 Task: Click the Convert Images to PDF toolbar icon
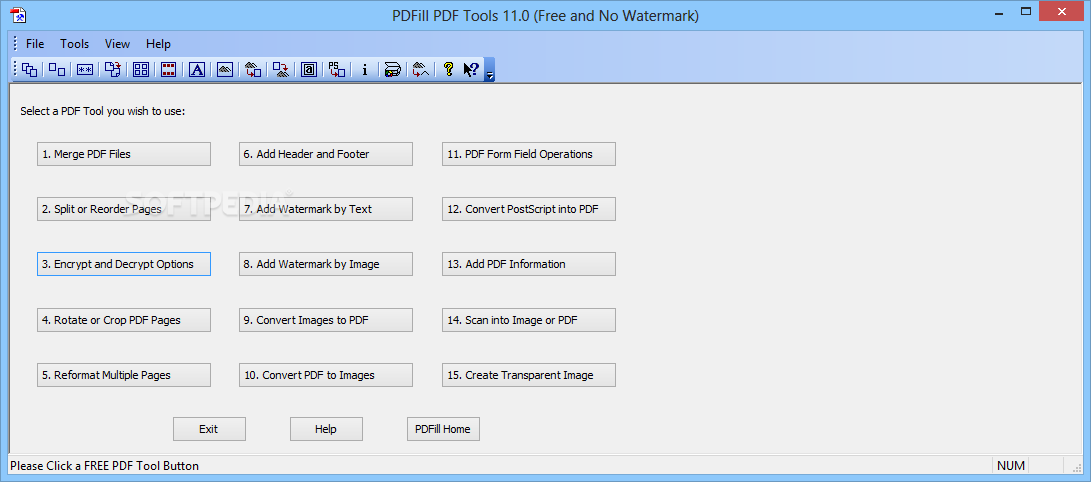(253, 70)
